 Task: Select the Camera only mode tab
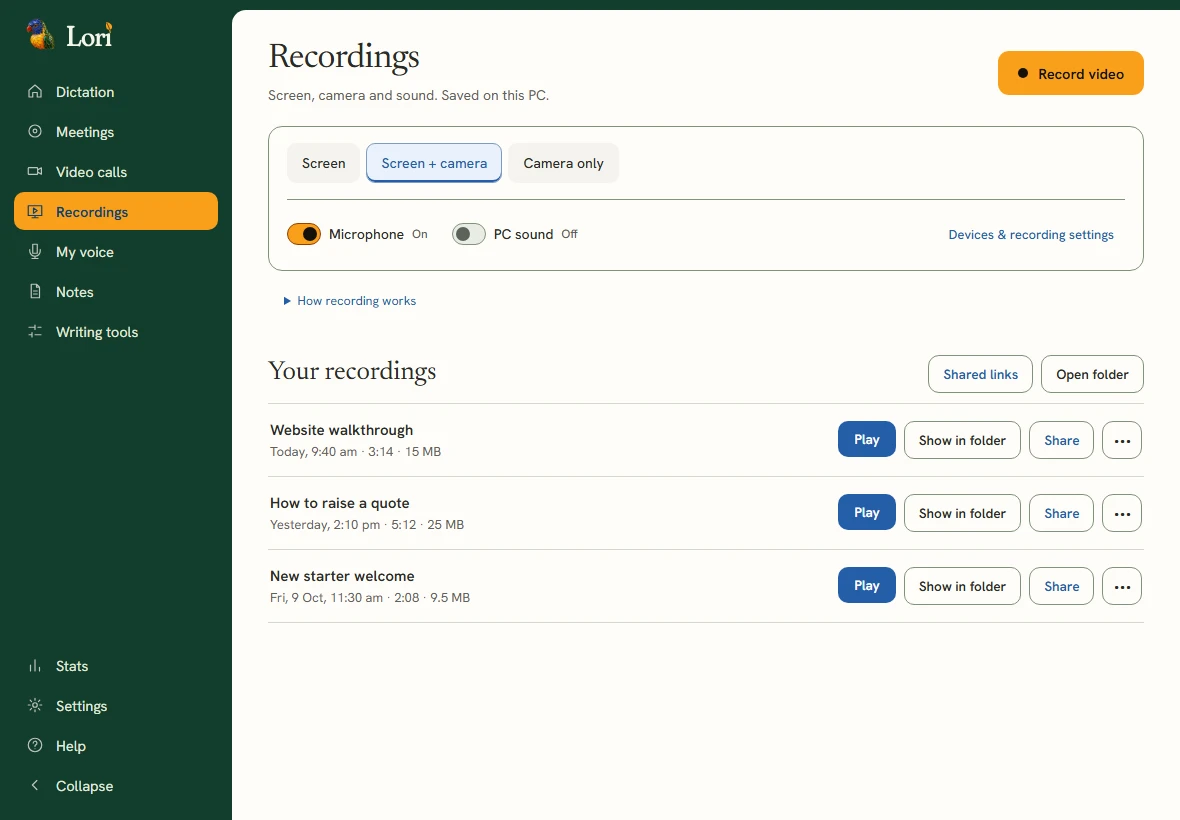tap(564, 163)
